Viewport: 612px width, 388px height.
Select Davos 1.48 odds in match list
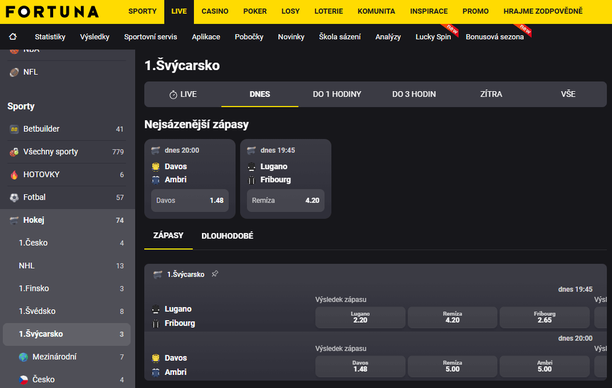click(x=360, y=366)
